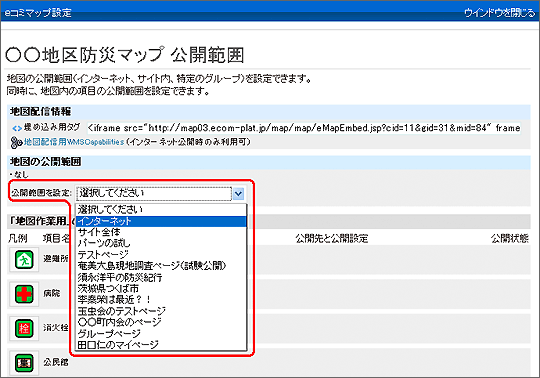The image size is (540, 378).
Task: Click the 凡例 column header
Action: click(x=18, y=238)
